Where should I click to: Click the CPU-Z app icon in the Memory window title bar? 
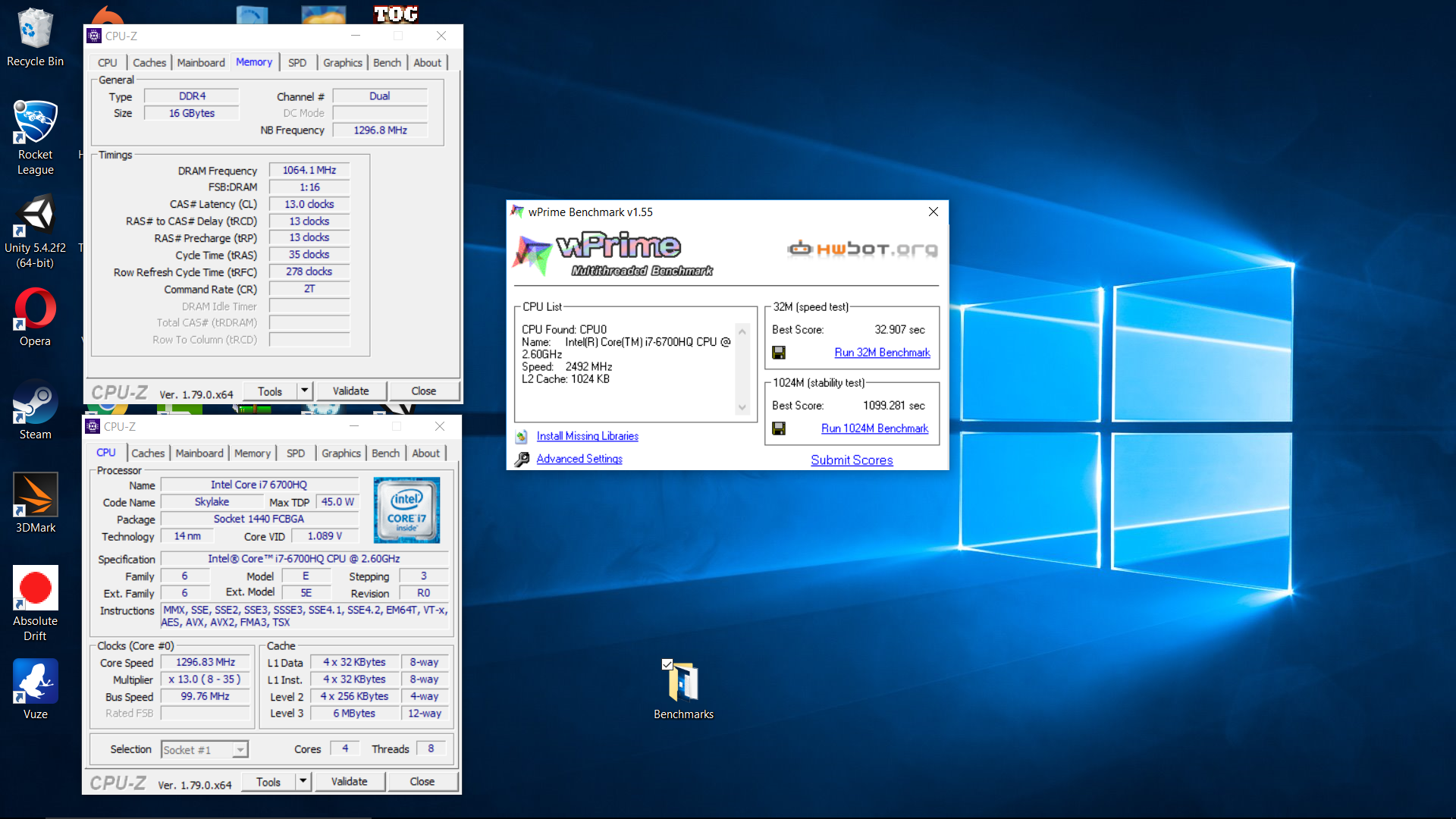pos(94,36)
